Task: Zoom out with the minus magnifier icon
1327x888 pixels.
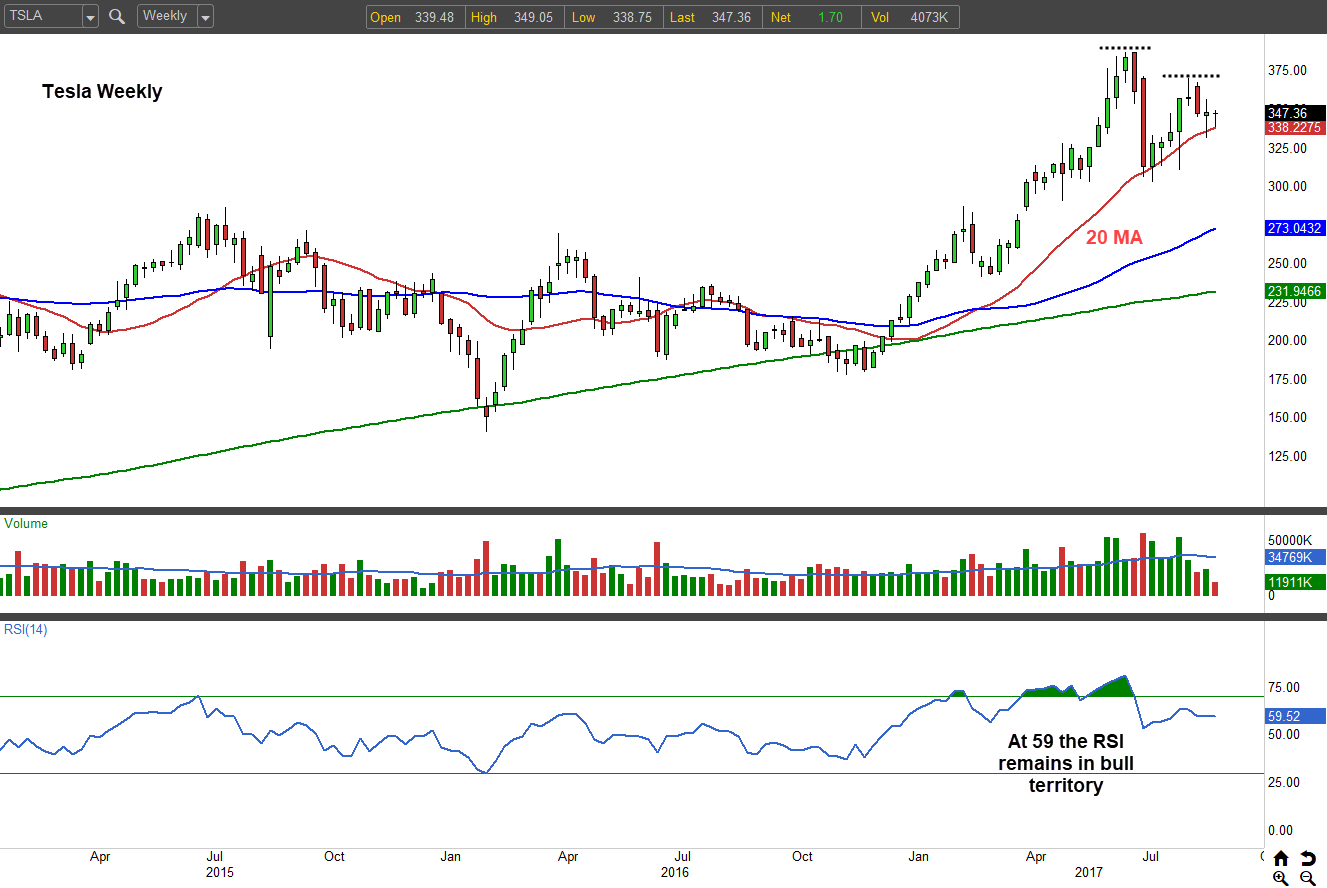Action: pyautogui.click(x=1307, y=878)
